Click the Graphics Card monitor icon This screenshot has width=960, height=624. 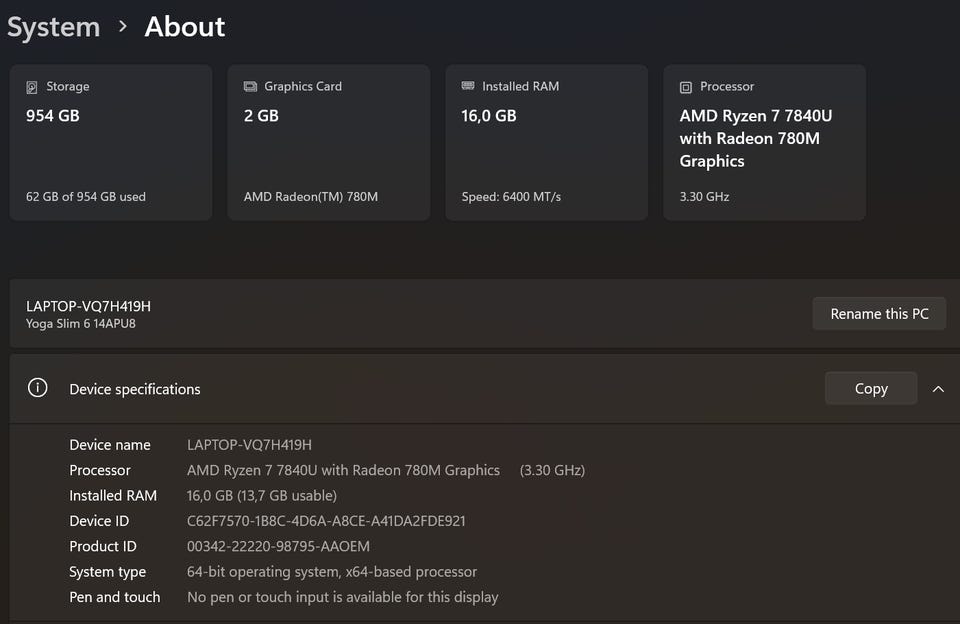coord(251,87)
